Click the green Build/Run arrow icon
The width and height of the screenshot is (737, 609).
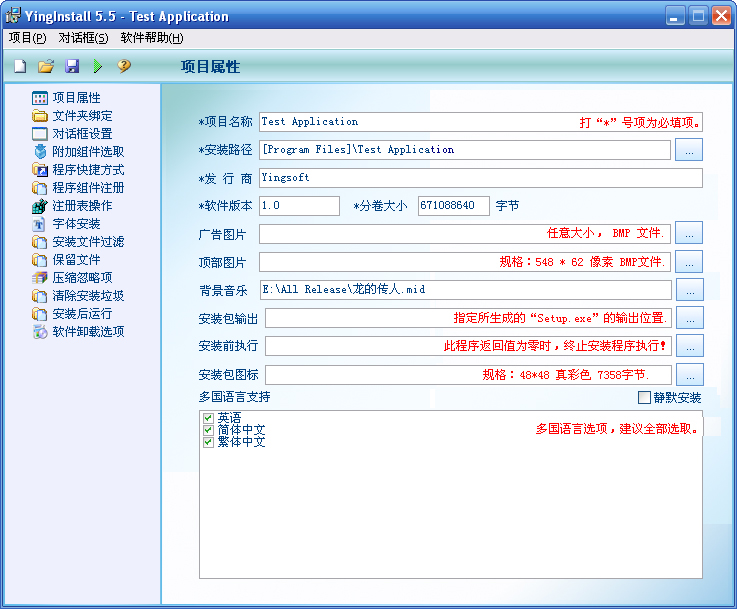(x=98, y=66)
